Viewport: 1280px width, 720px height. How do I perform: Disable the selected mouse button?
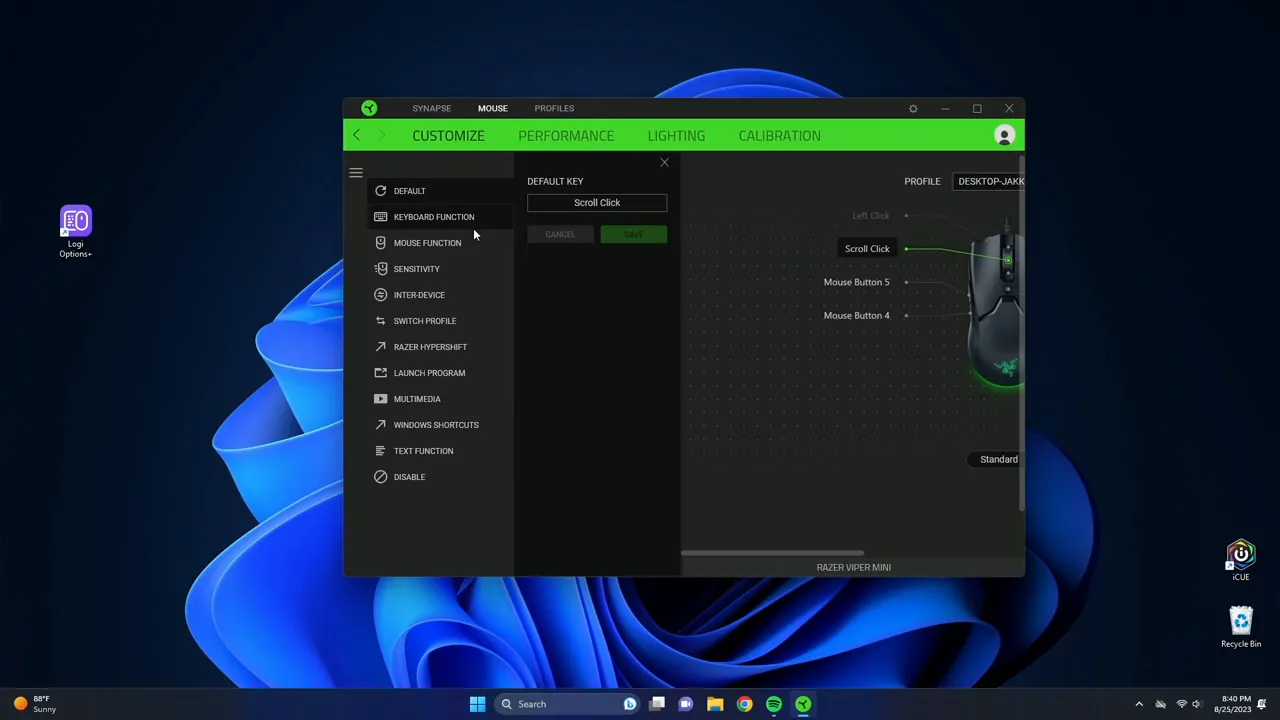409,476
